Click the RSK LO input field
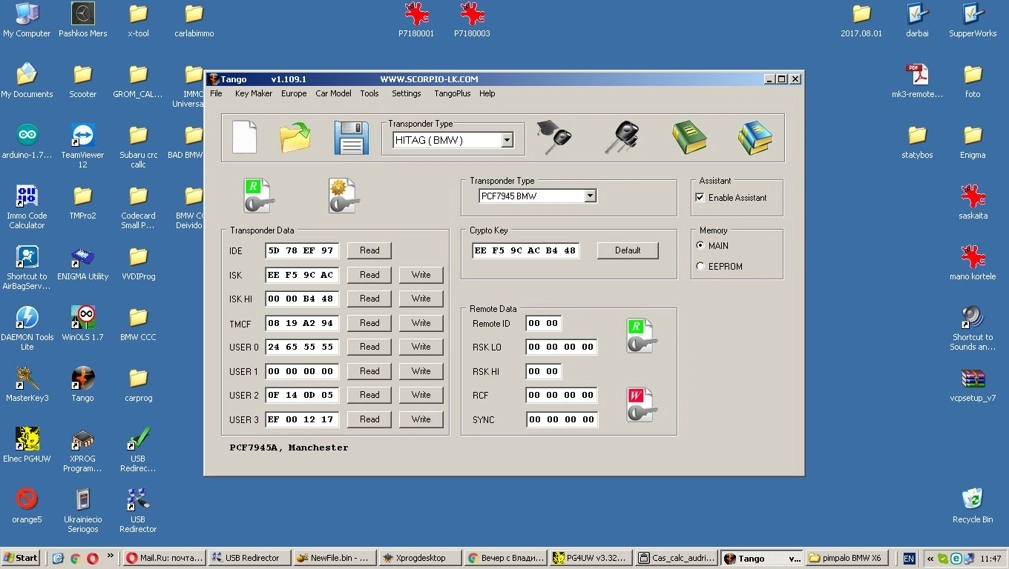This screenshot has width=1009, height=569. [x=561, y=346]
